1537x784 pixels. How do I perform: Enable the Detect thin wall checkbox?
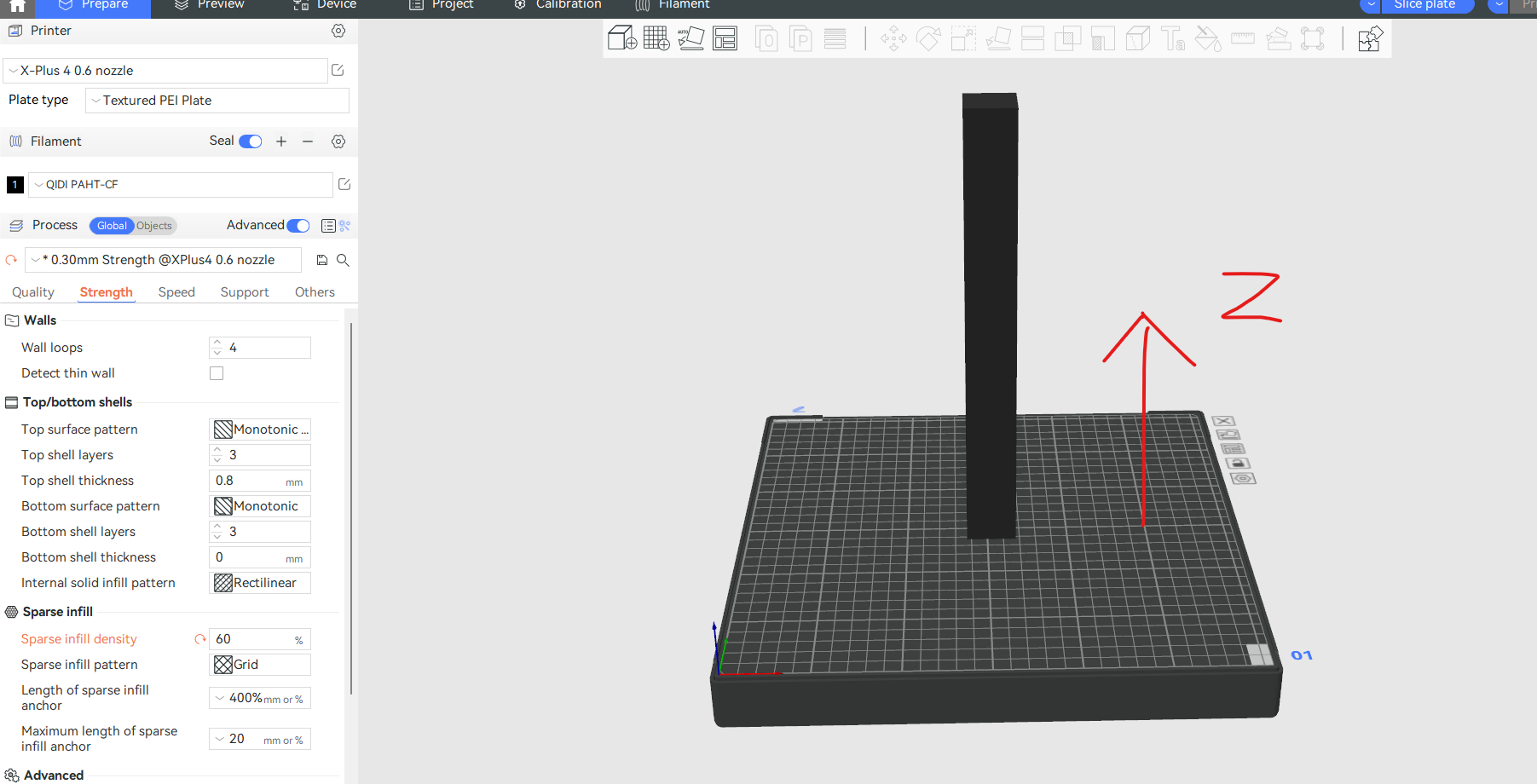(217, 373)
